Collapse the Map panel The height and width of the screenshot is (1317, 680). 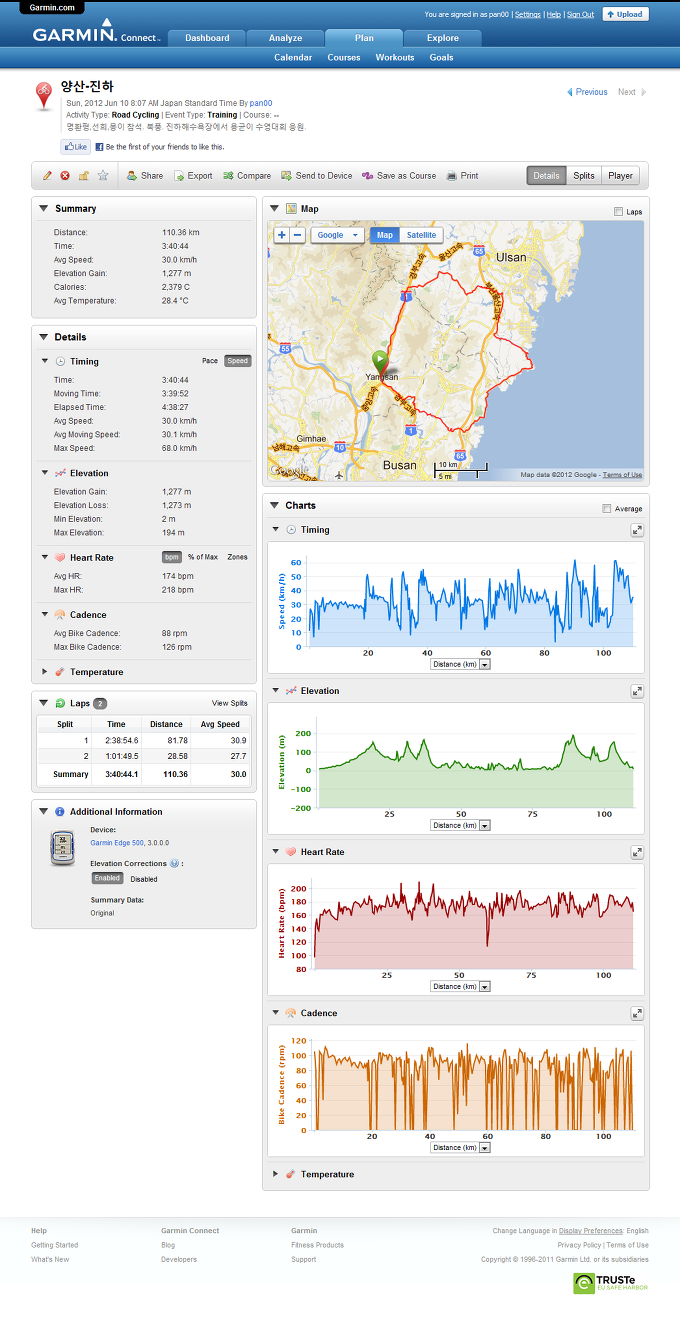point(274,209)
